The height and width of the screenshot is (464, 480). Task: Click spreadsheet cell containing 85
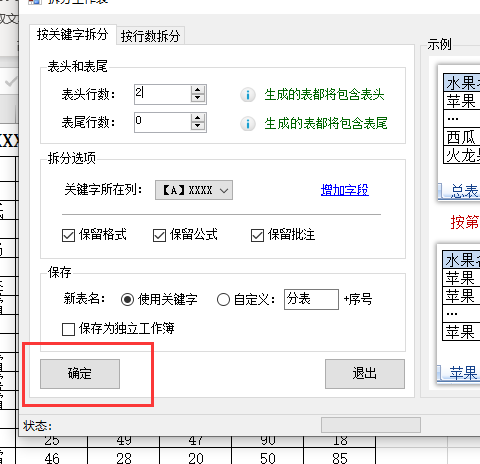(x=340, y=457)
